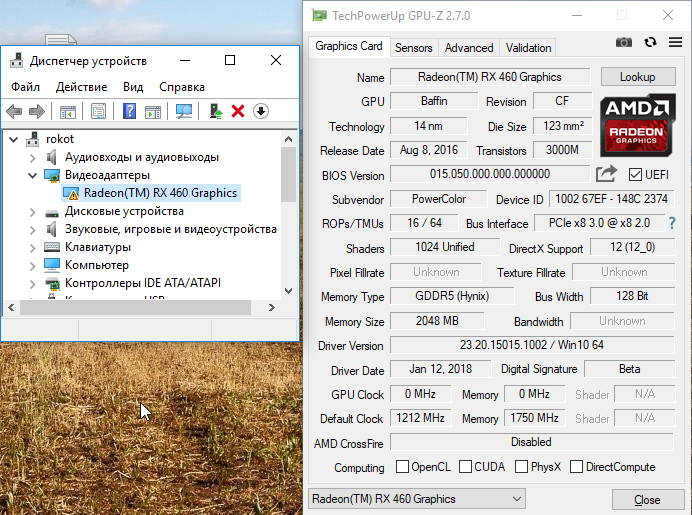Click the update driver toolbar icon
The height and width of the screenshot is (515, 692).
coord(216,111)
